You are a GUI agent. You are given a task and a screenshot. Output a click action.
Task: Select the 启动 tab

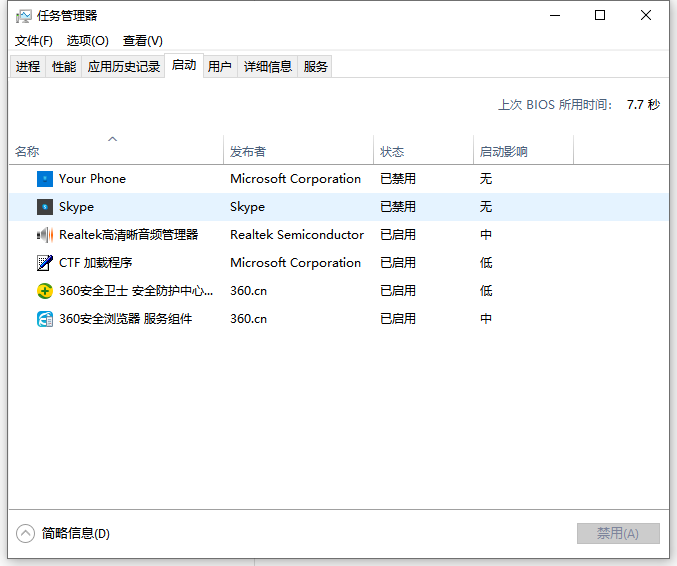click(184, 65)
